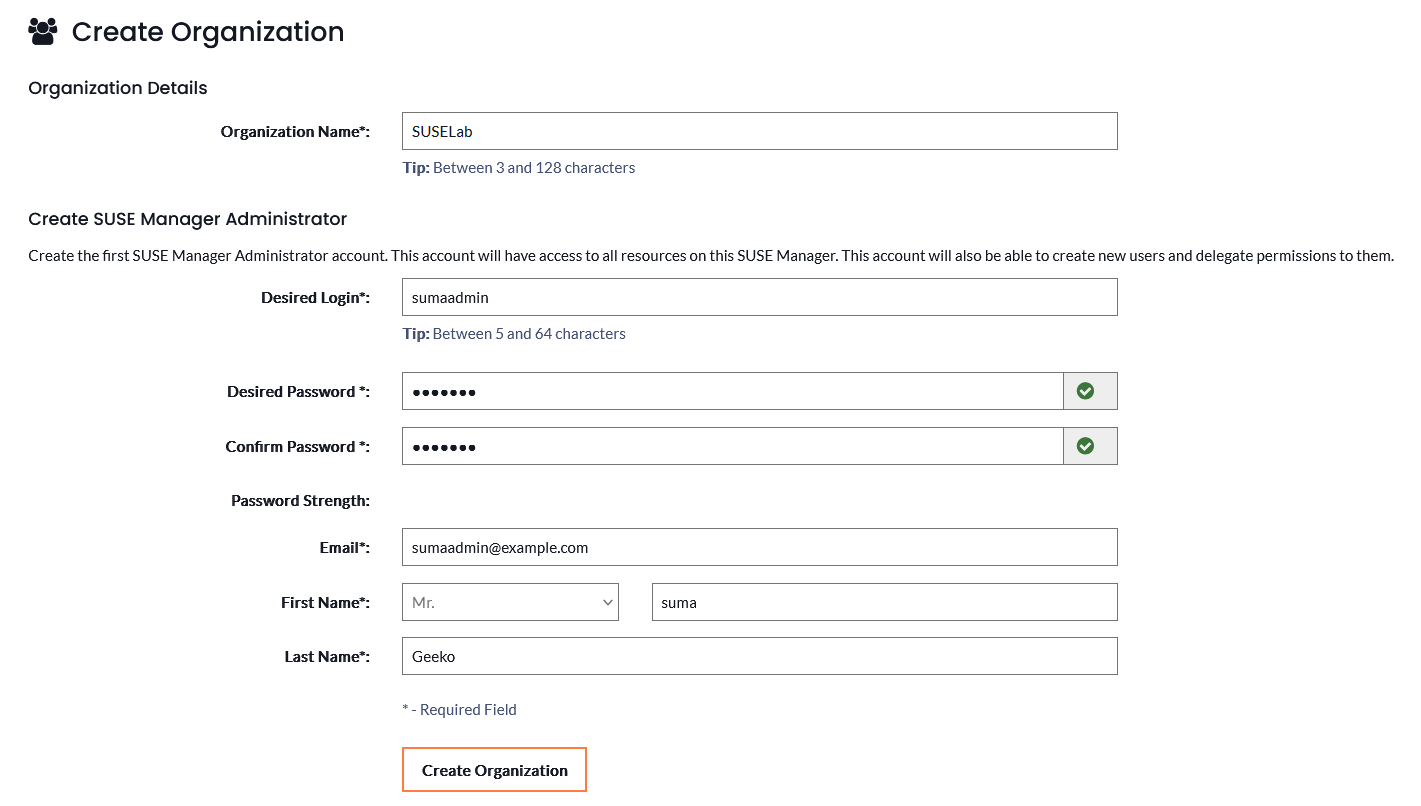Click the Last Name field containing Geeko
The width and height of the screenshot is (1421, 806).
click(759, 656)
